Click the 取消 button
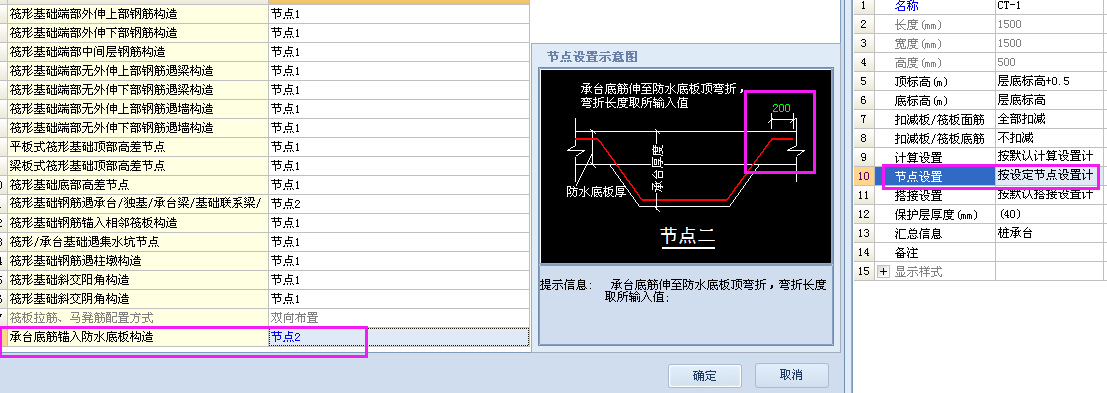 791,375
